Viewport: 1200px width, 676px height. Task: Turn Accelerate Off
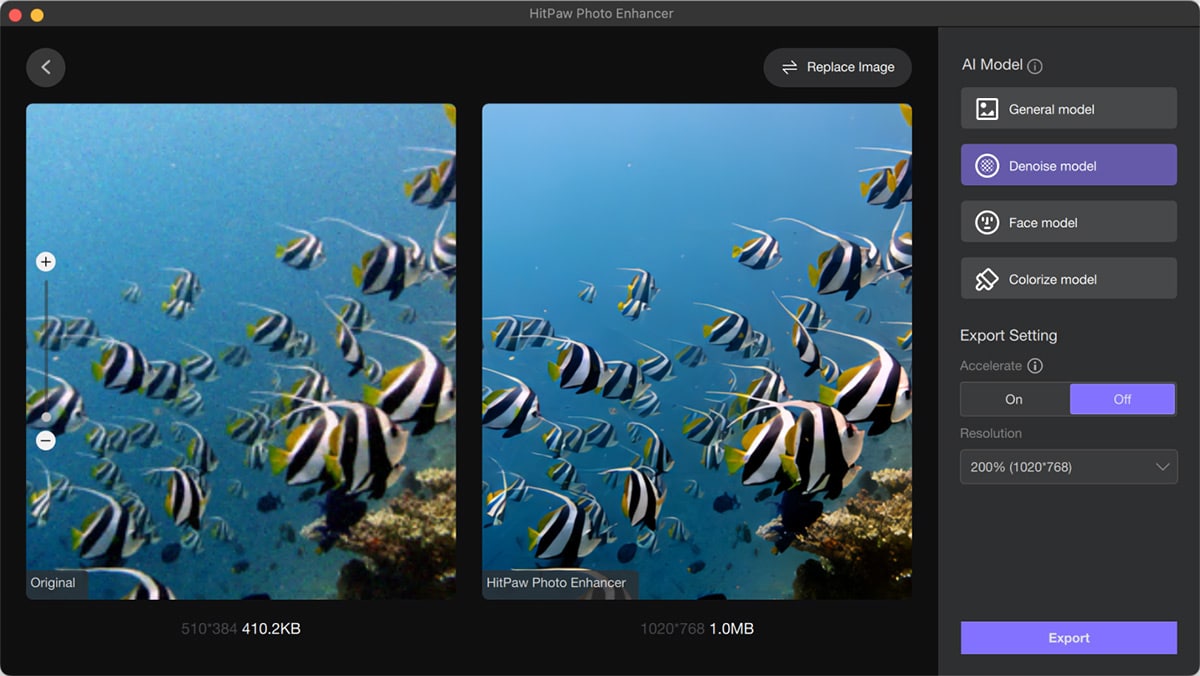[1122, 399]
